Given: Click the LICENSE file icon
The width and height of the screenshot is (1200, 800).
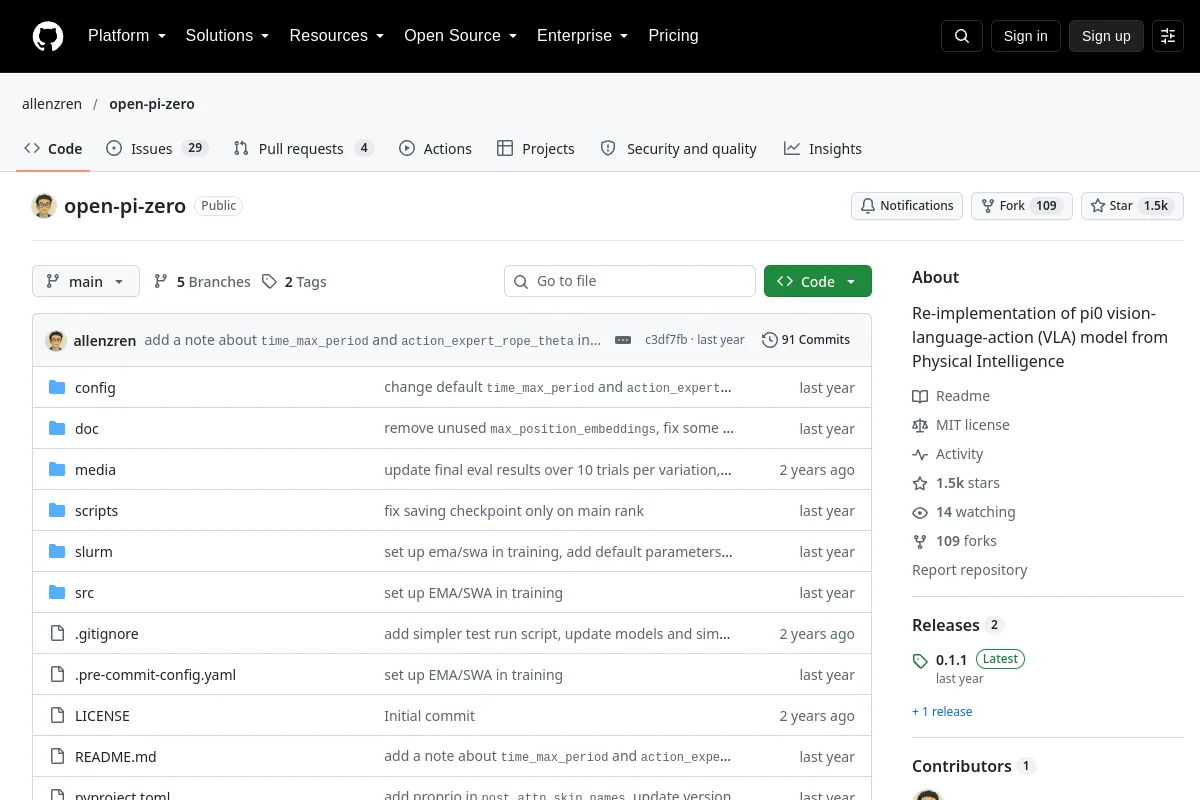Looking at the screenshot, I should pos(57,715).
